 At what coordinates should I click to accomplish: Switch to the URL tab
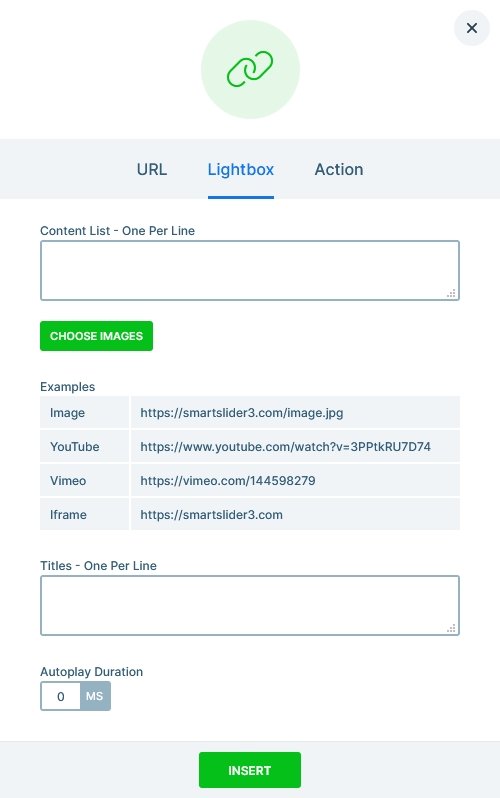152,169
